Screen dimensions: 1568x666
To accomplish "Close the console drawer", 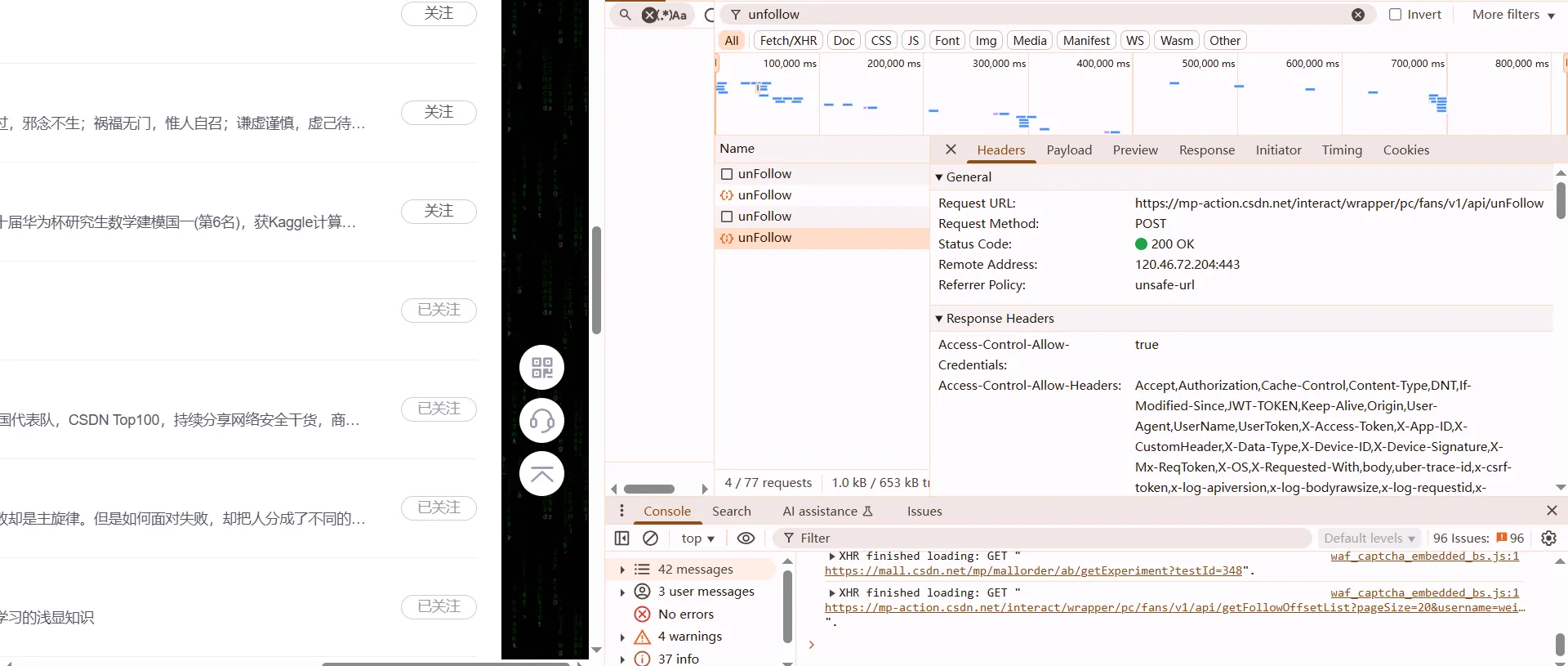I will click(x=1552, y=511).
